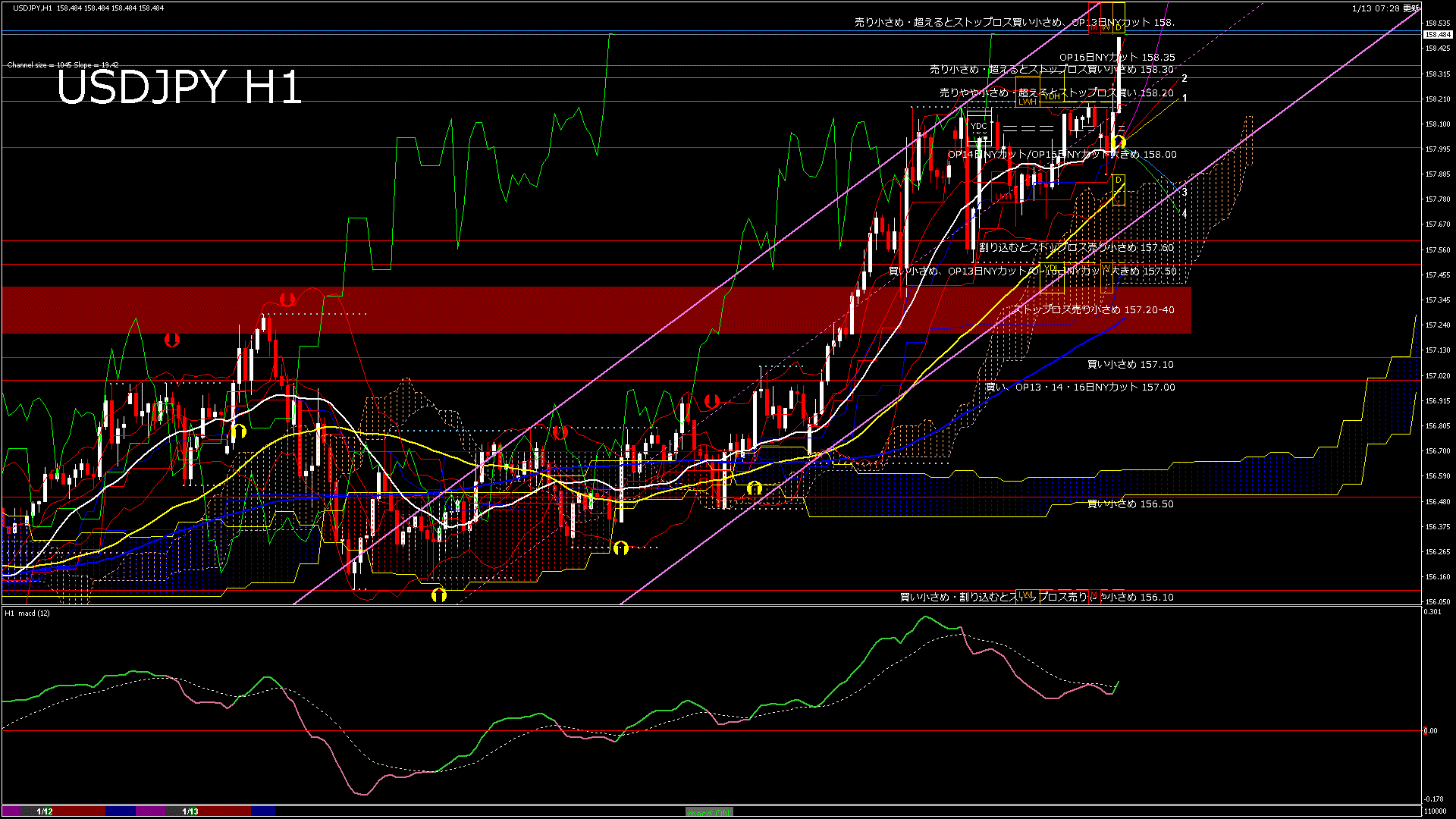Click the leftmost red down-arrow signal marker
Viewport: 1456px width, 819px height.
[x=172, y=340]
